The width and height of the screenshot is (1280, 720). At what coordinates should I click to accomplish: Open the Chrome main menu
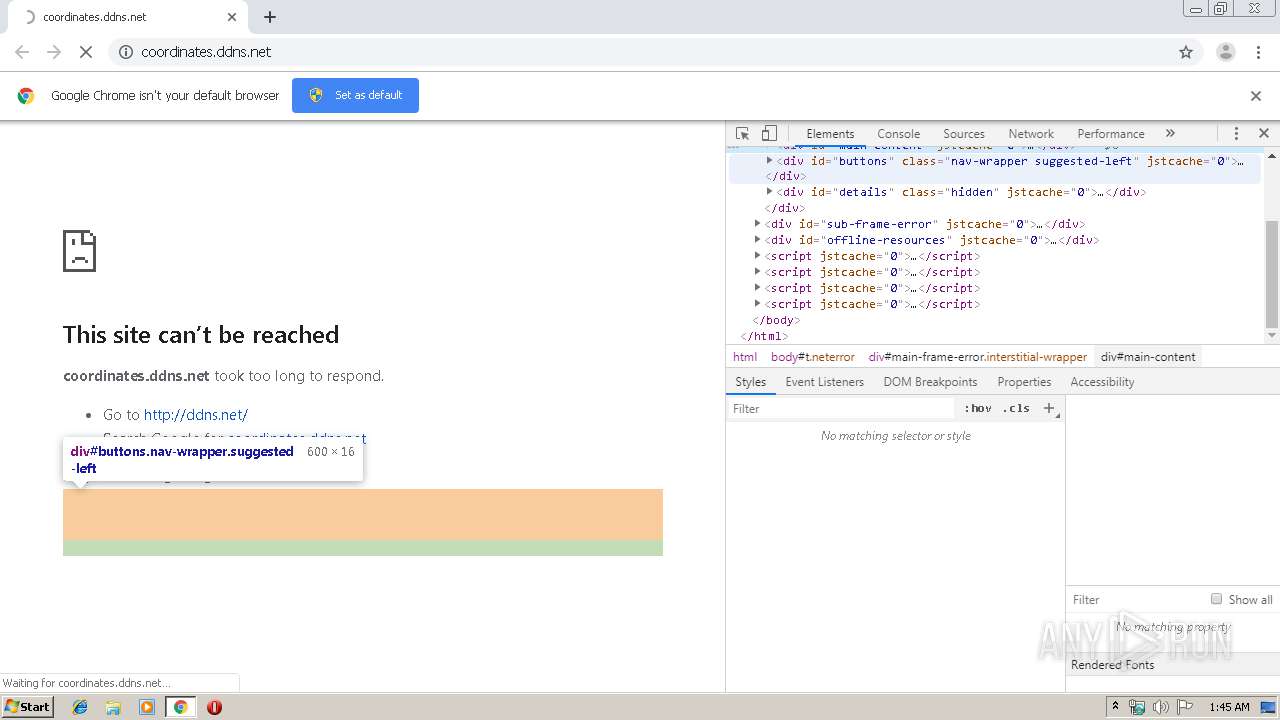pyautogui.click(x=1259, y=52)
